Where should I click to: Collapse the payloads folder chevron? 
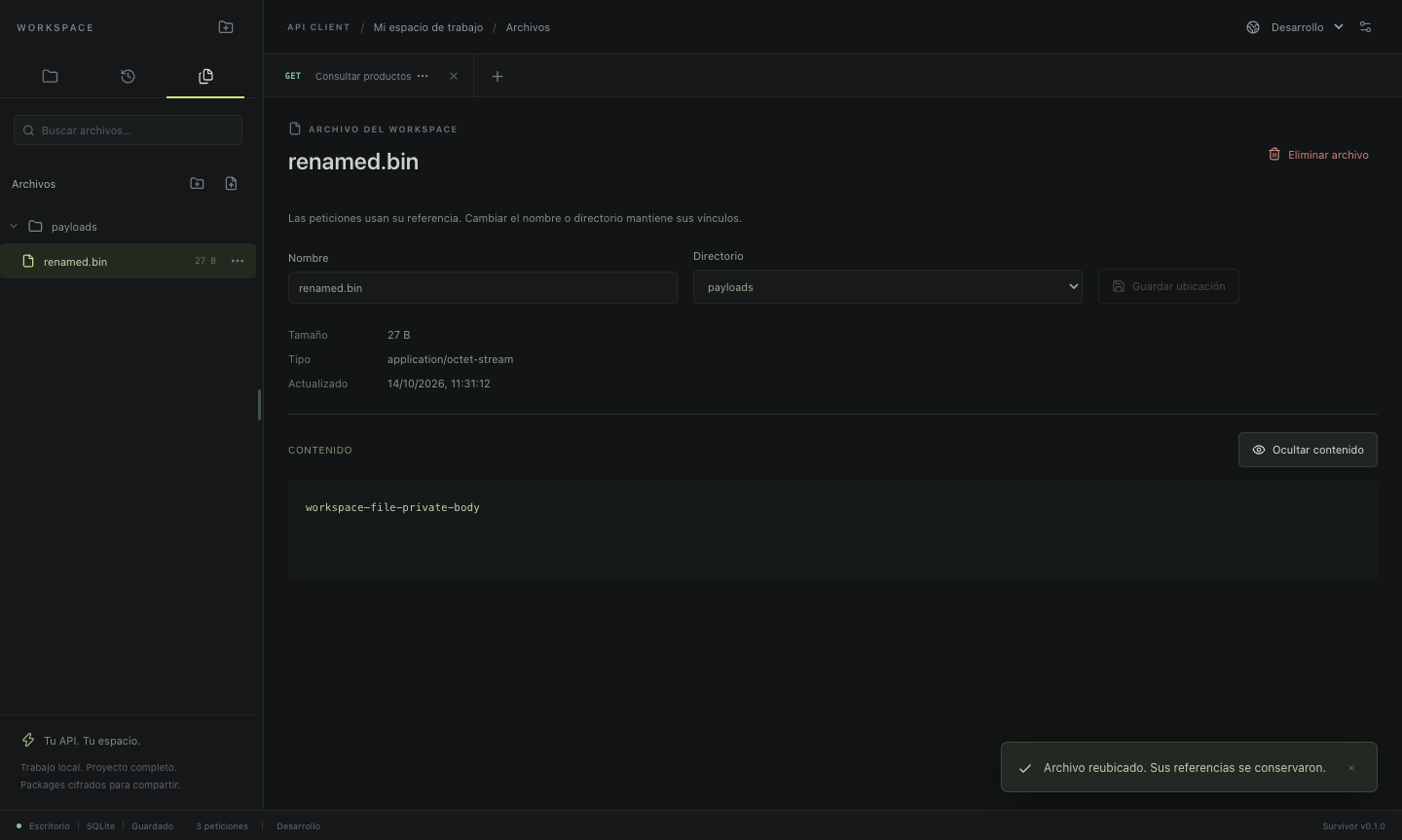[14, 227]
